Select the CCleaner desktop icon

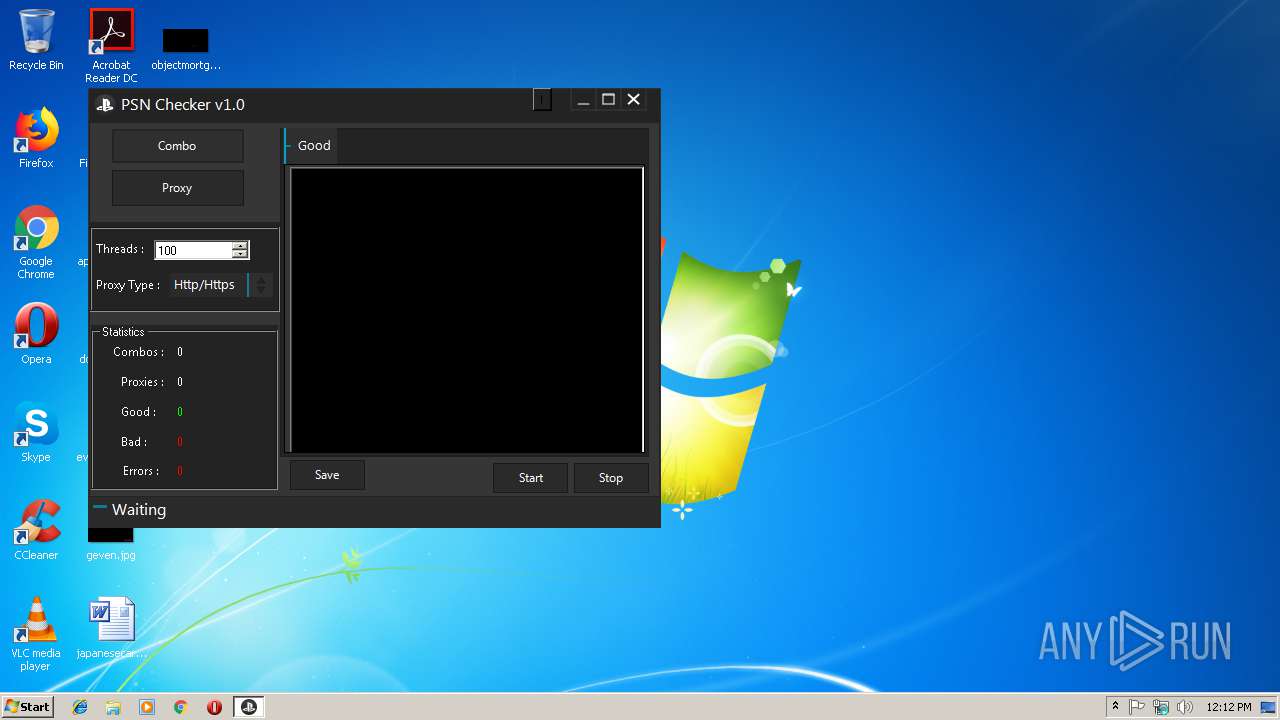pyautogui.click(x=36, y=530)
